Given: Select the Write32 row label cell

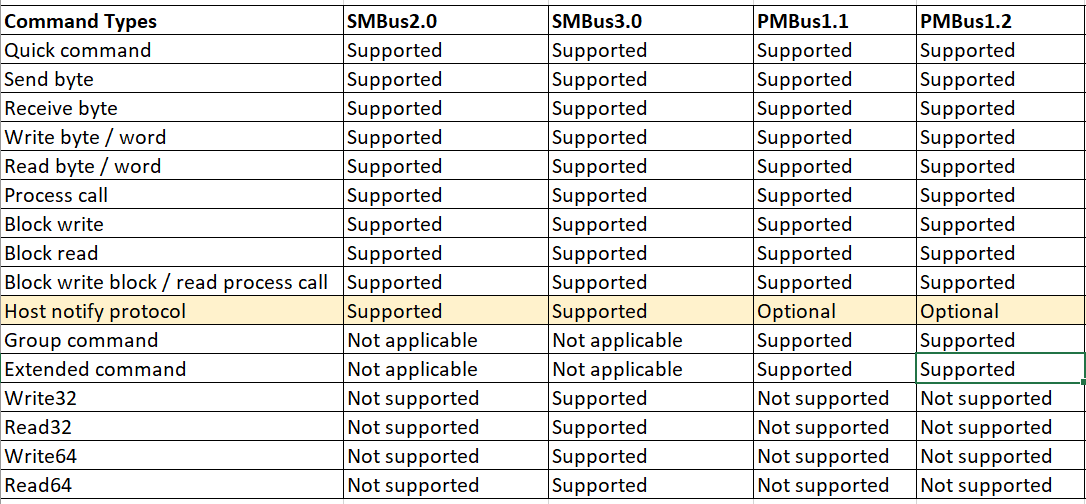Looking at the screenshot, I should (172, 398).
